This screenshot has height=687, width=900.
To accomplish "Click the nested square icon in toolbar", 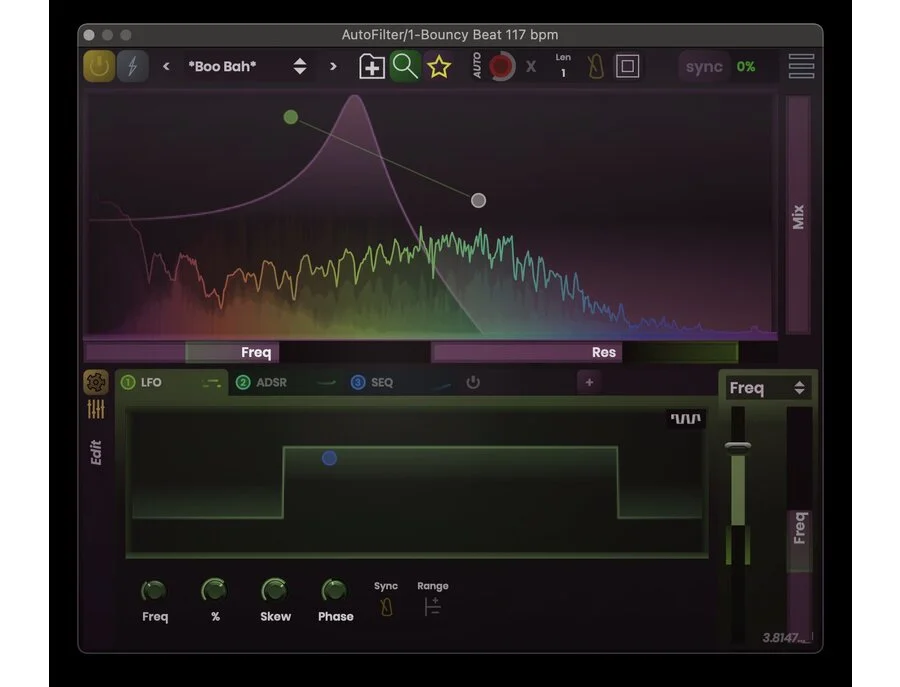I will pyautogui.click(x=627, y=67).
